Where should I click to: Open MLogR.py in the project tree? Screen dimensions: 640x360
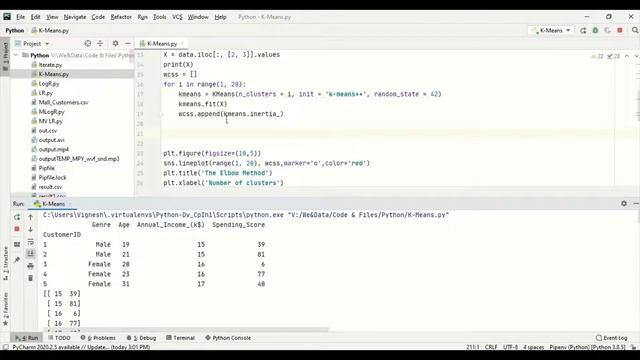coord(51,112)
